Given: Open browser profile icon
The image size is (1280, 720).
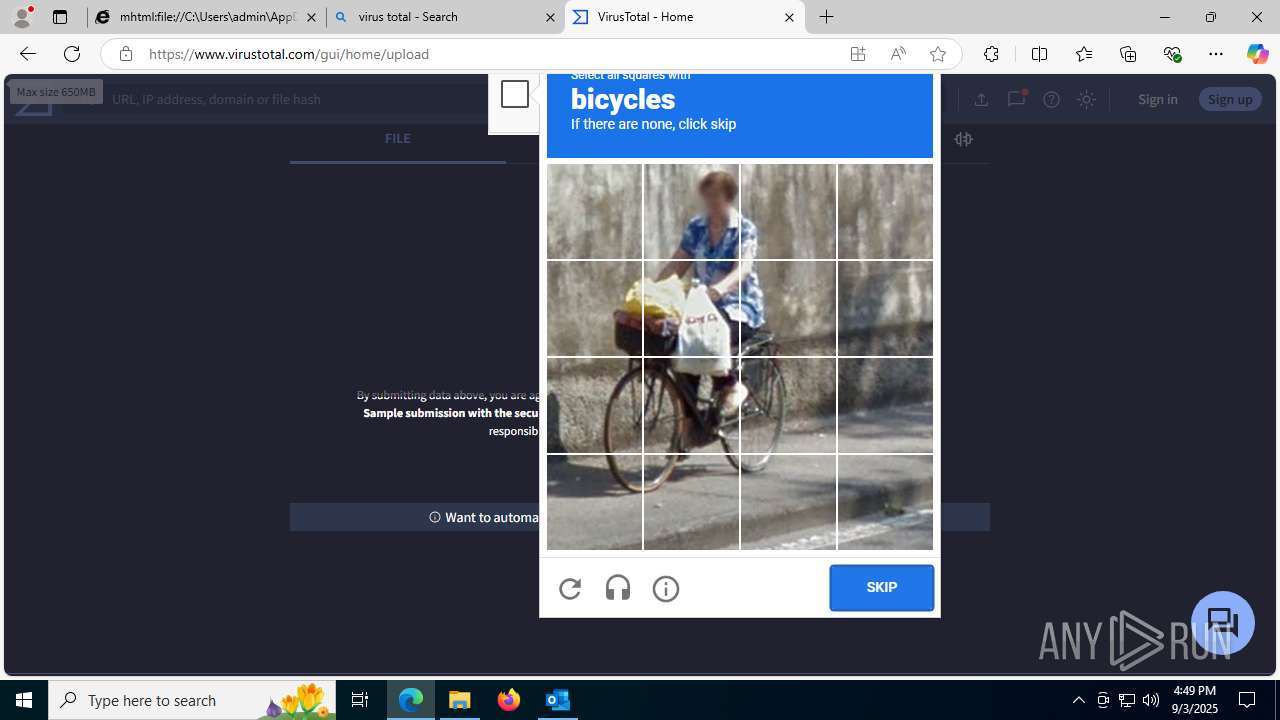Looking at the screenshot, I should point(22,17).
